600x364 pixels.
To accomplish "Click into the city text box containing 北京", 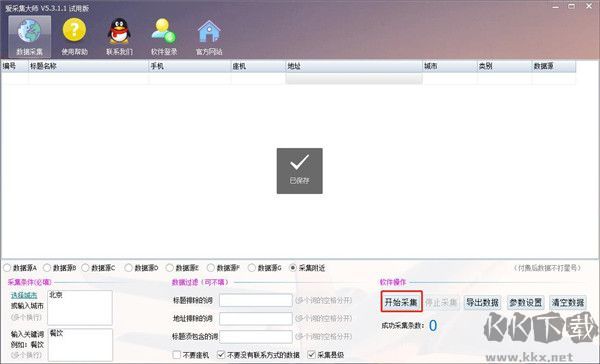I will point(80,307).
